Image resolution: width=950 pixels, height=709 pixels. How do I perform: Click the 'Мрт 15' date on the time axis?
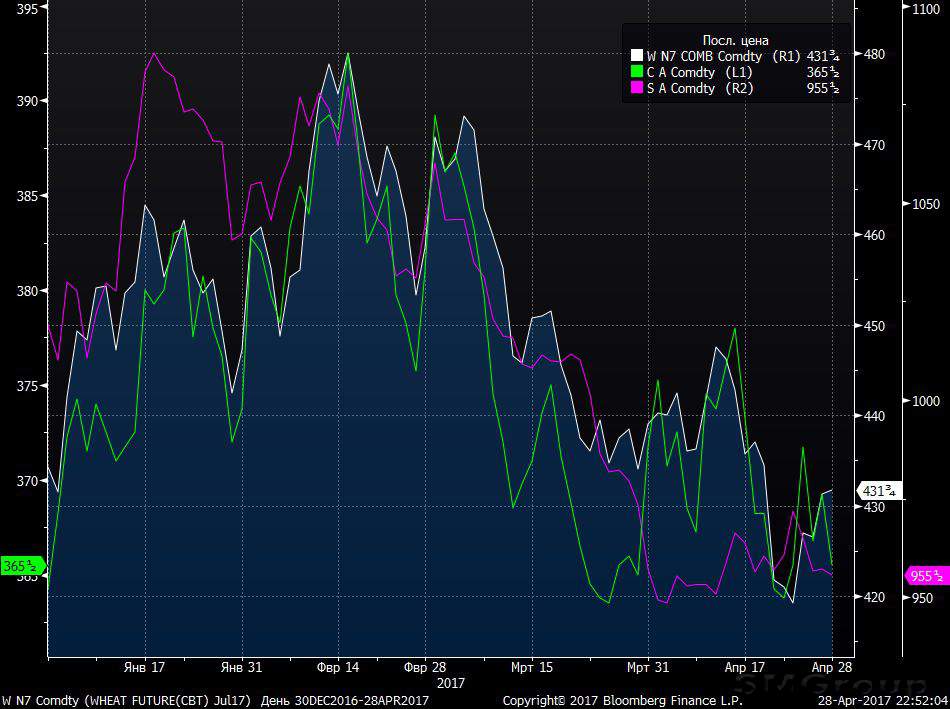pos(531,667)
